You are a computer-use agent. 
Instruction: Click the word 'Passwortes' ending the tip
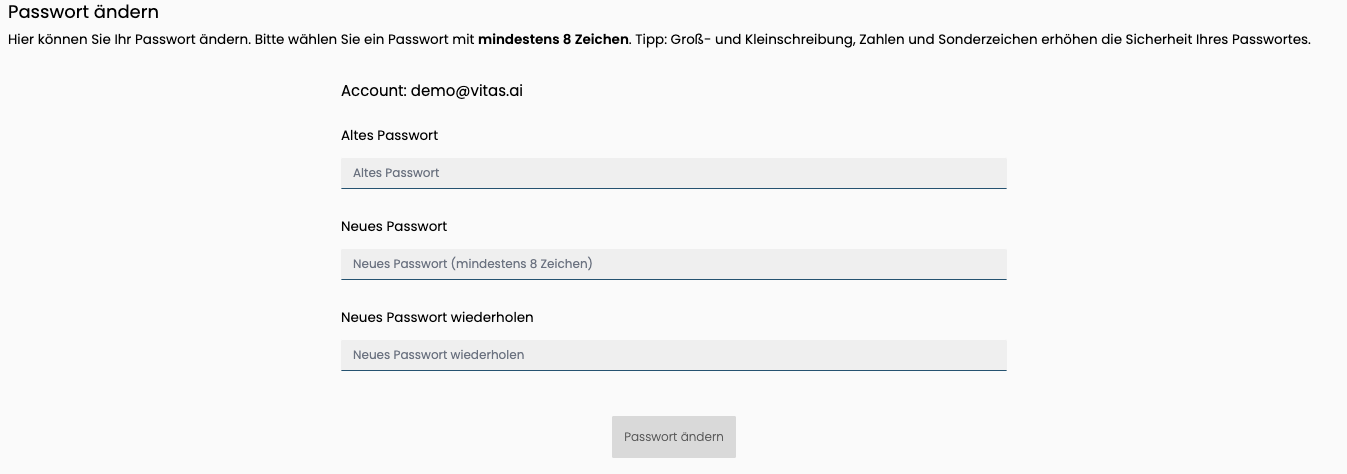click(x=1275, y=40)
